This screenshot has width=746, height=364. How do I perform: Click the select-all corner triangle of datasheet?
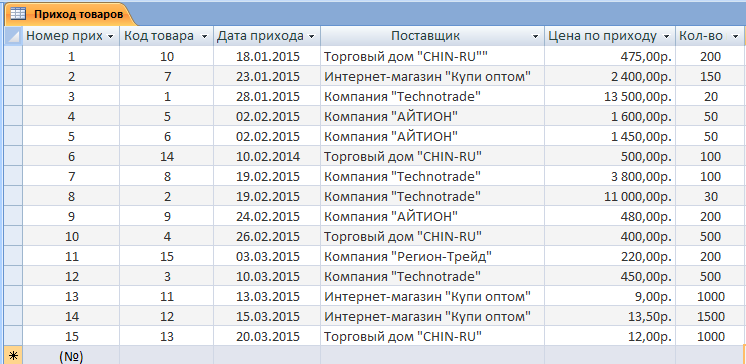pos(14,36)
